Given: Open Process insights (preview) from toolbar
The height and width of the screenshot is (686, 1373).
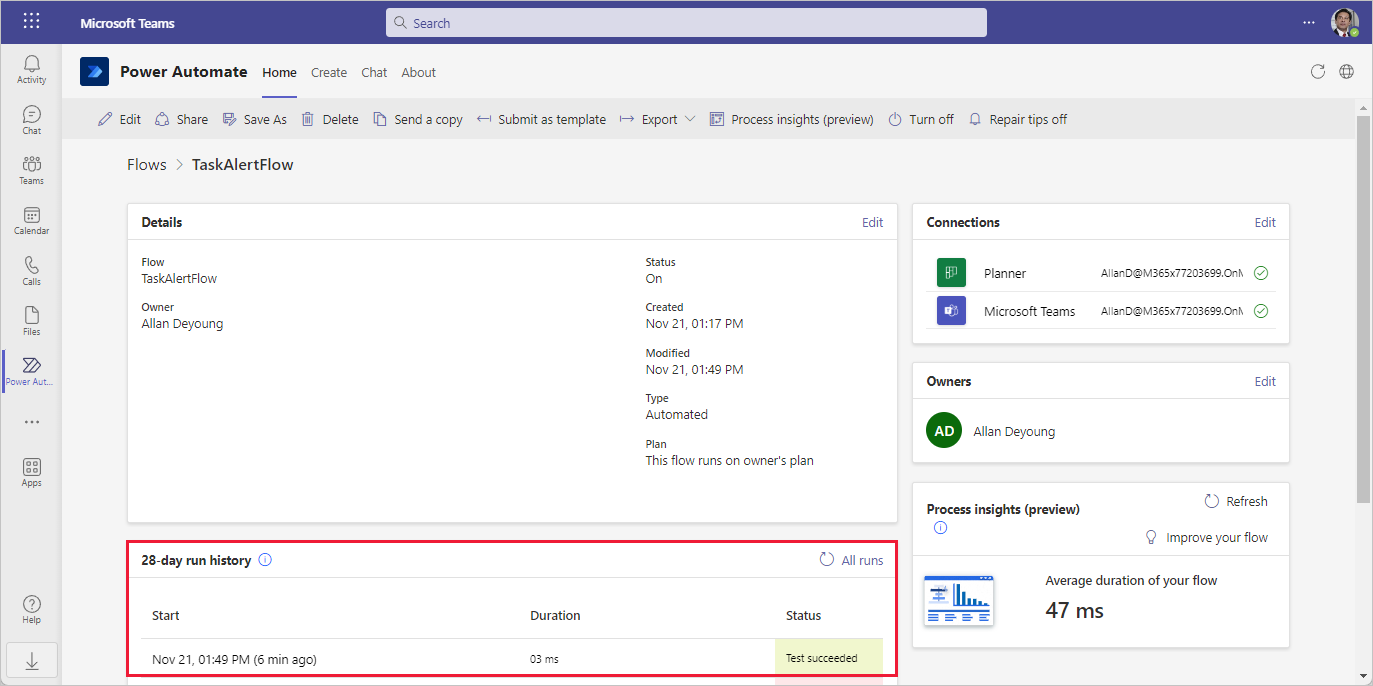Looking at the screenshot, I should tap(791, 119).
